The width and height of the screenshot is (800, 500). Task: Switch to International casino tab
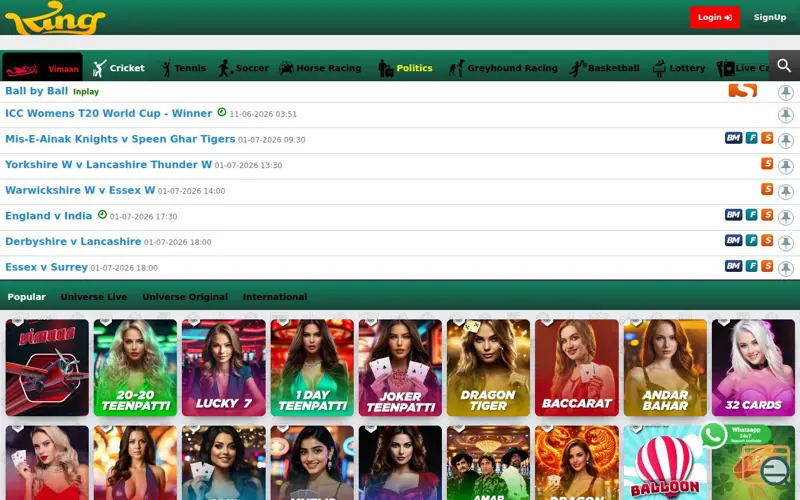tap(275, 296)
